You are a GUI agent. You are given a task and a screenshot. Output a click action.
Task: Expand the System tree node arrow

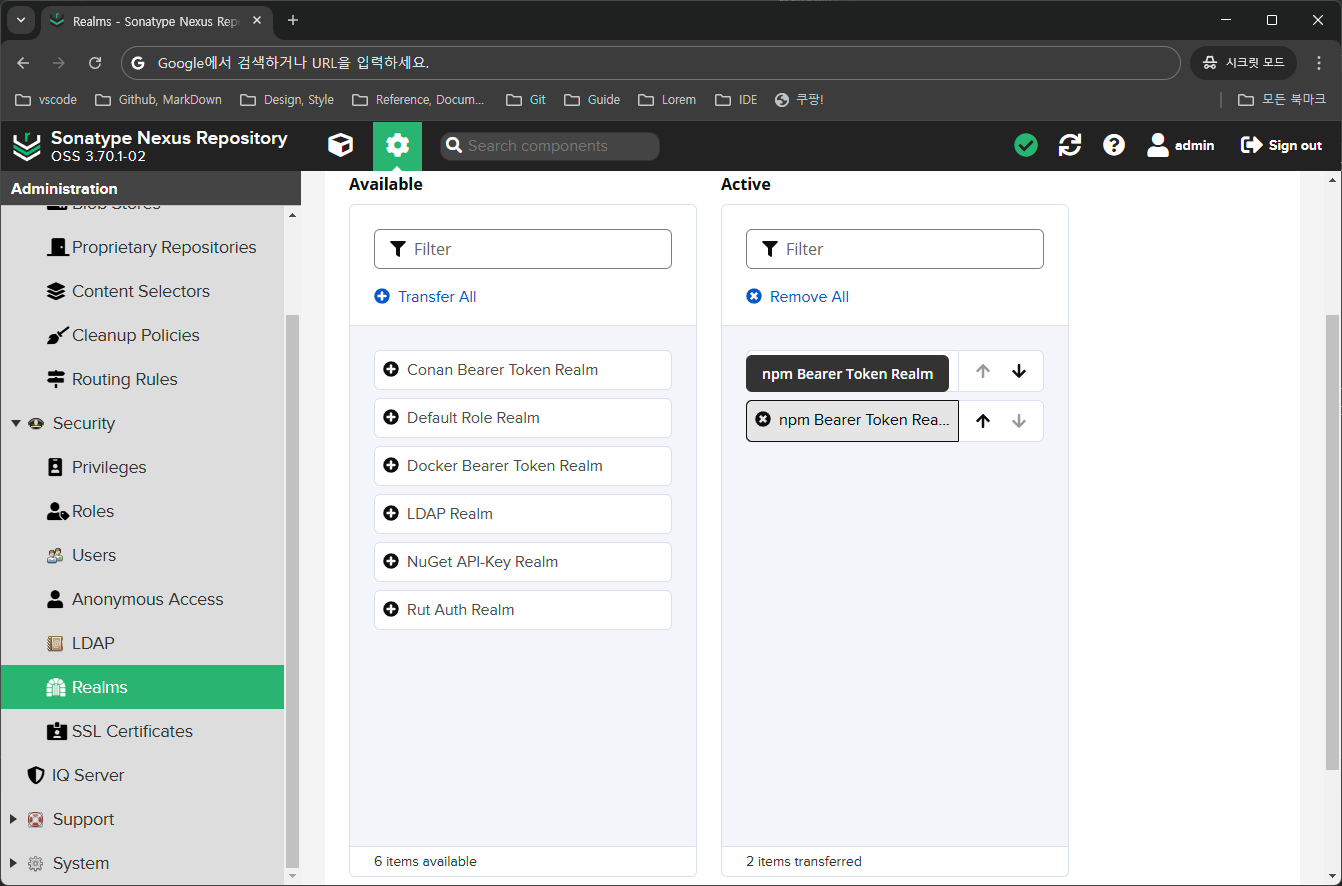[x=13, y=863]
